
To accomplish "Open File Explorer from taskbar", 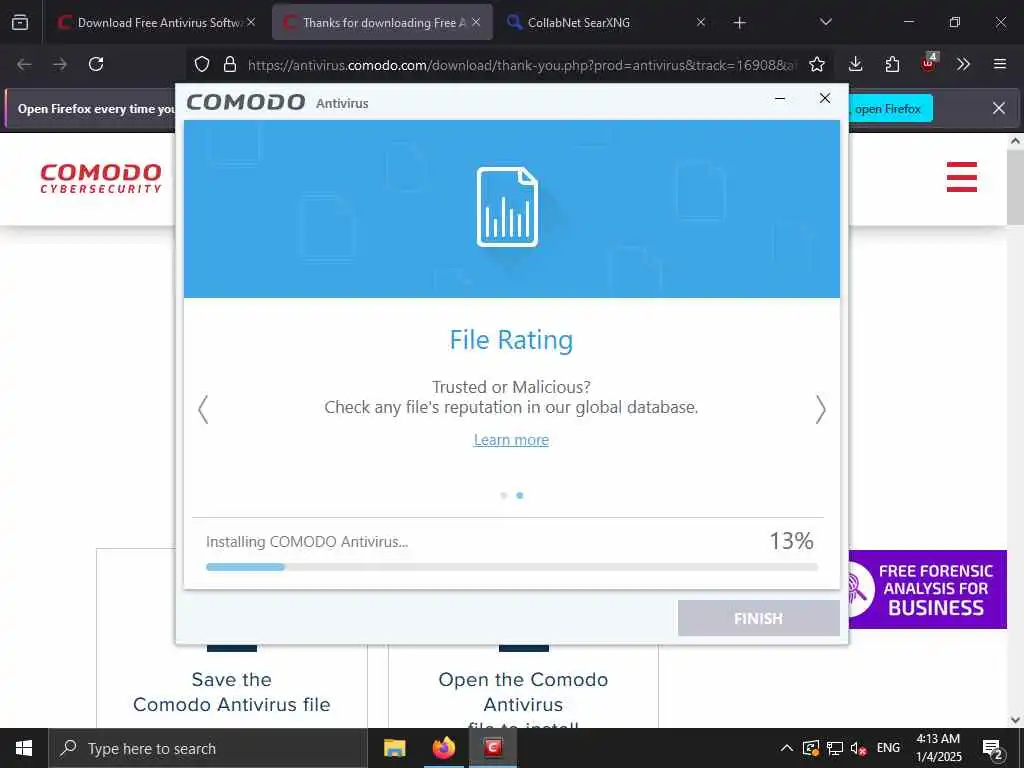I will tap(394, 748).
